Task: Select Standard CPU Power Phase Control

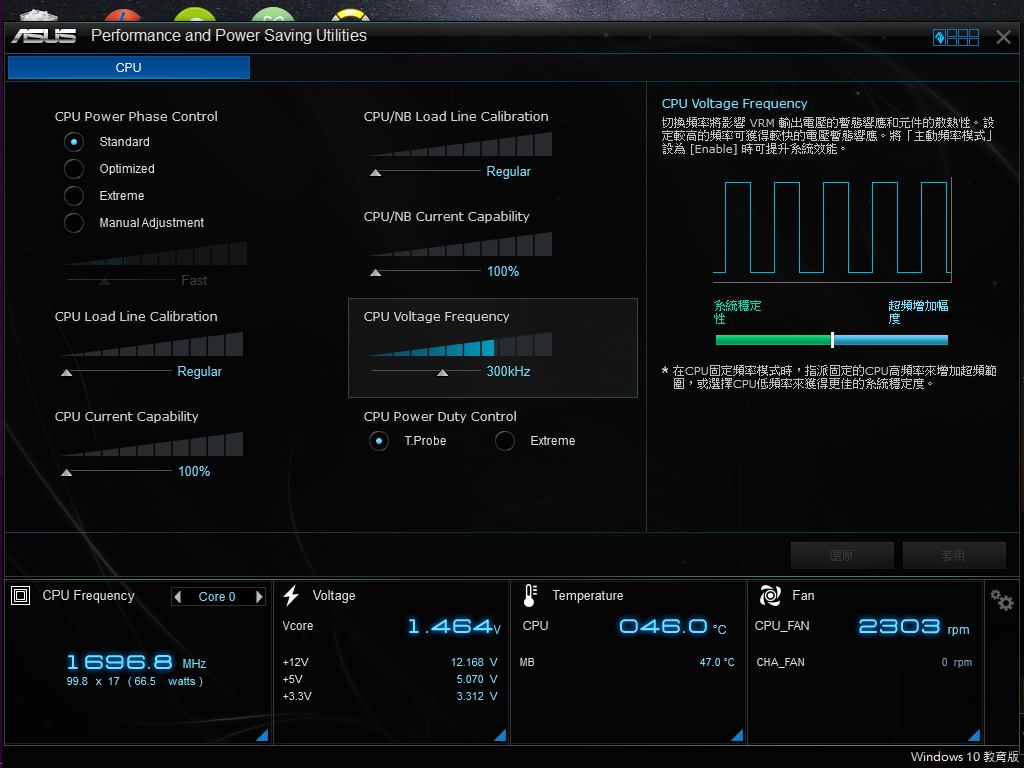Action: (74, 142)
